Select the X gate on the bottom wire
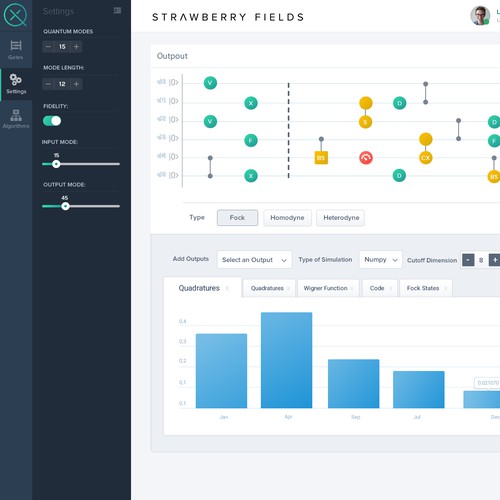Viewport: 500px width, 500px height. (x=251, y=176)
